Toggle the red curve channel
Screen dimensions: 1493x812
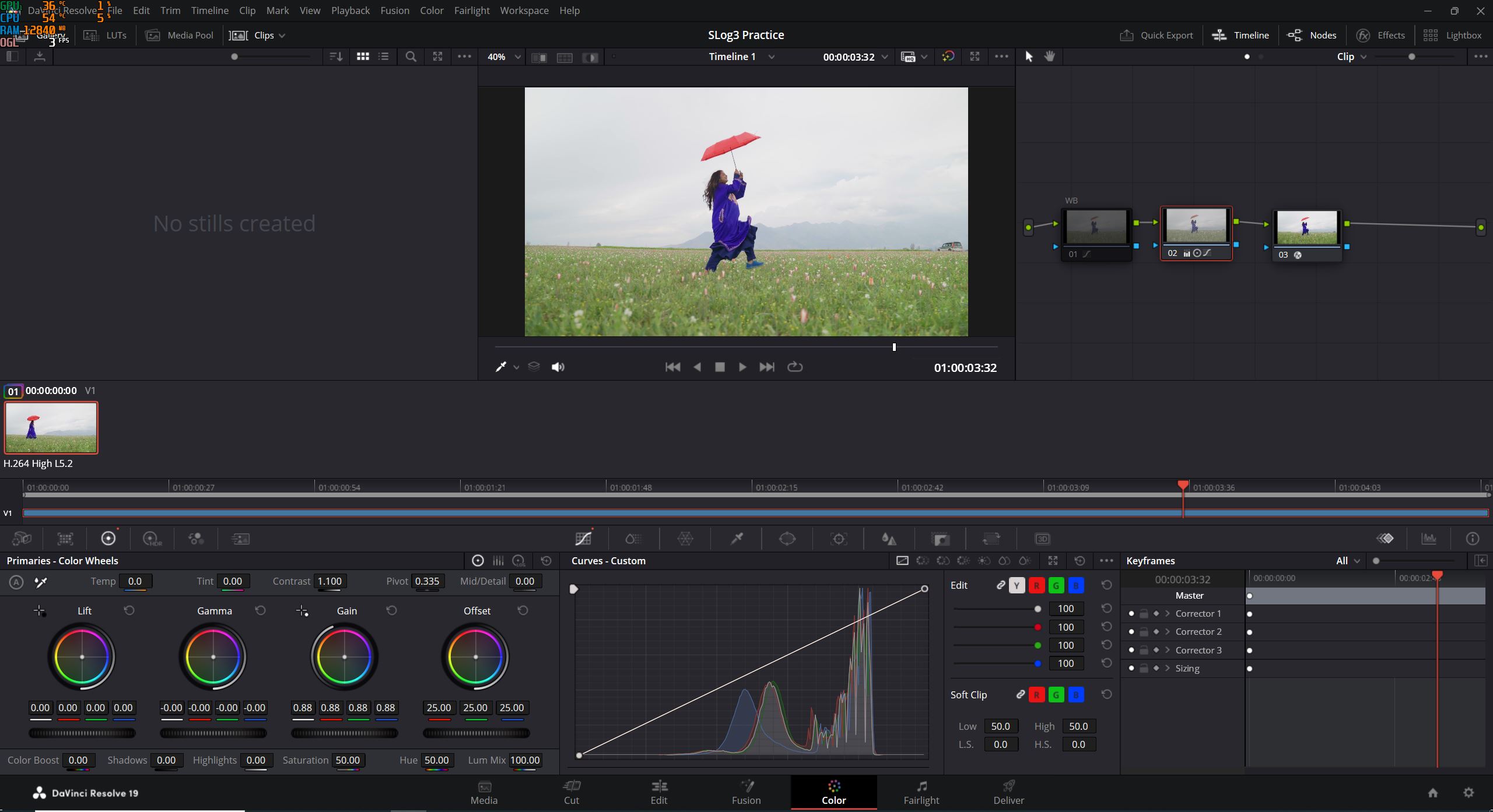pos(1036,585)
